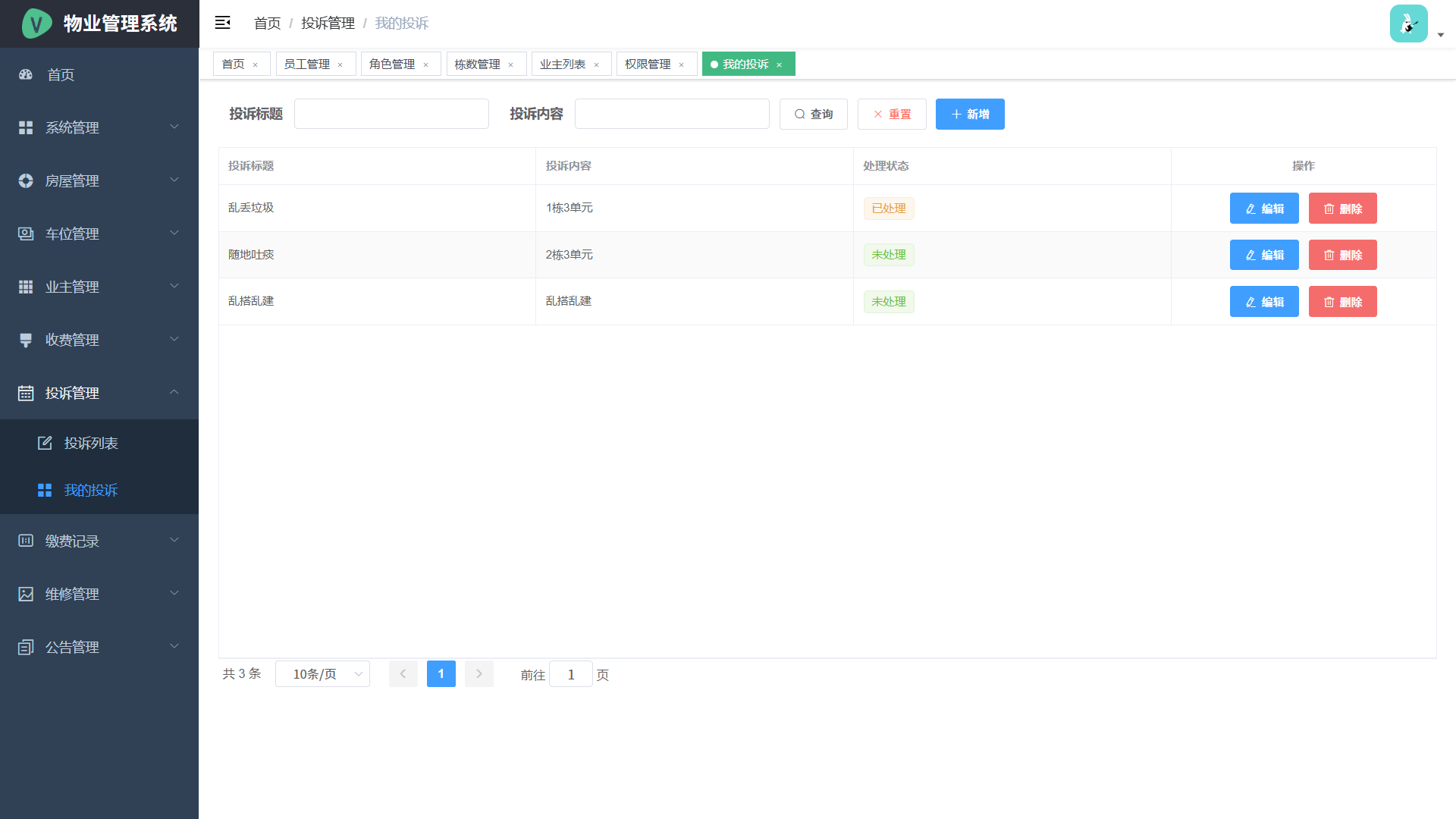Edit the 乱丢垃圾 complaint row
This screenshot has width=1456, height=819.
[1263, 209]
